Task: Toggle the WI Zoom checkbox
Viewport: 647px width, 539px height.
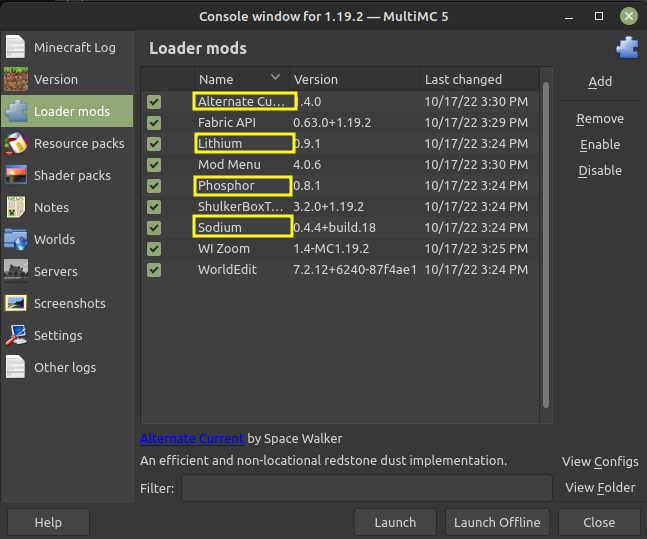Action: pos(154,248)
